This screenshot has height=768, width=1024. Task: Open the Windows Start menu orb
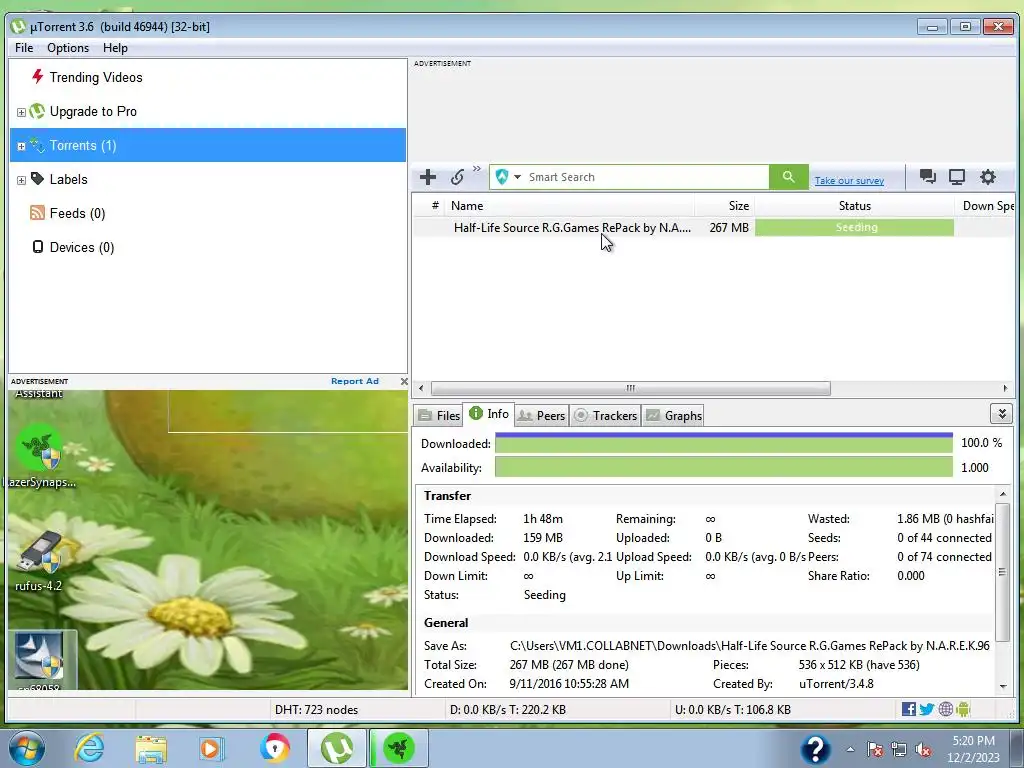(x=27, y=748)
